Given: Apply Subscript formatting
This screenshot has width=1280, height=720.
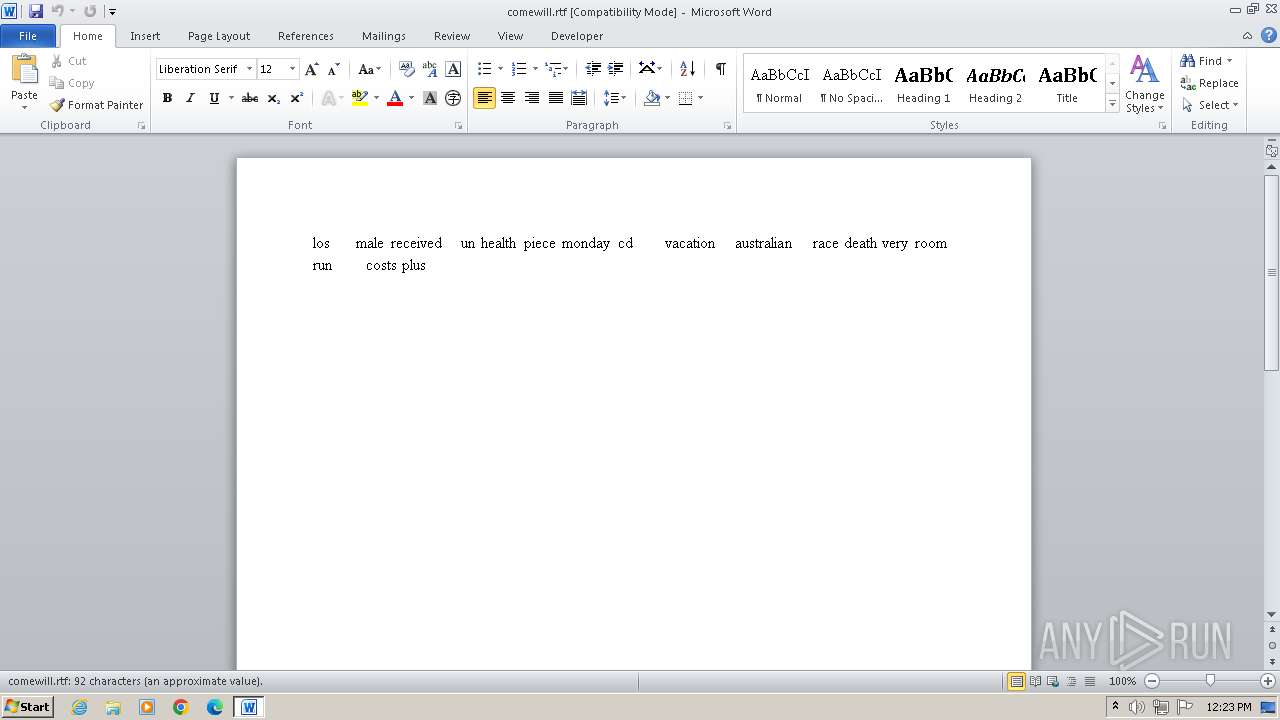Looking at the screenshot, I should (274, 98).
